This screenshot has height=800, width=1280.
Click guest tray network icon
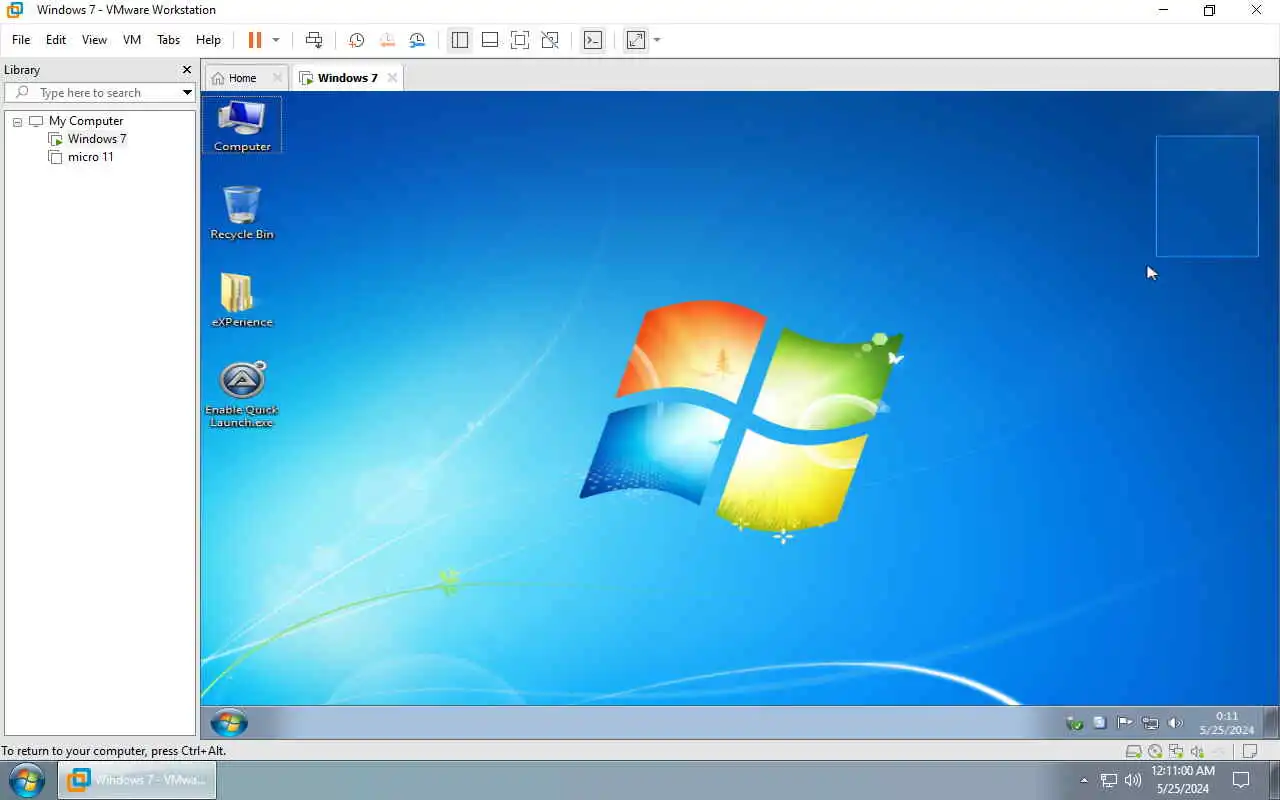pyautogui.click(x=1150, y=723)
